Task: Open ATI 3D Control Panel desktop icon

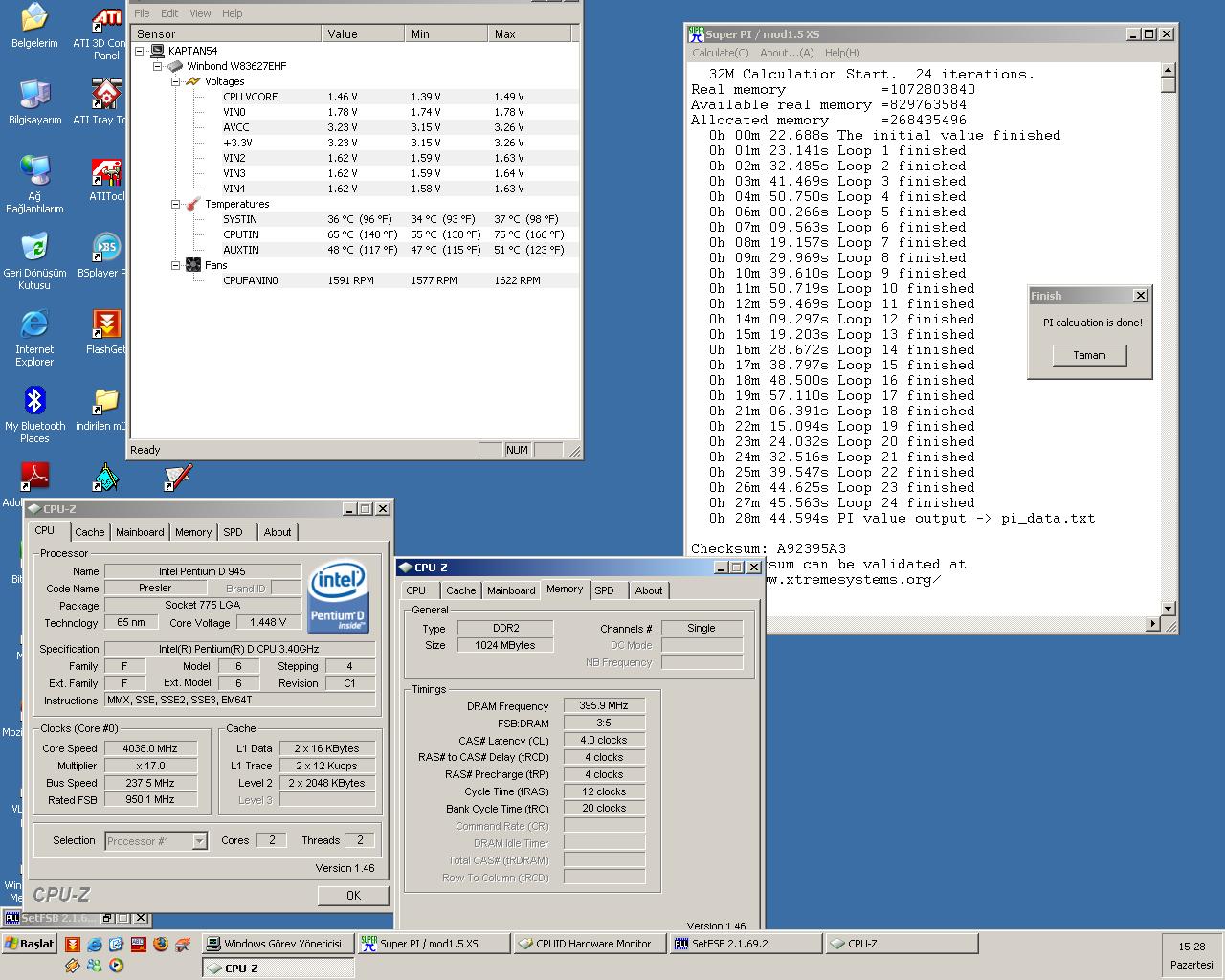Action: point(106,18)
